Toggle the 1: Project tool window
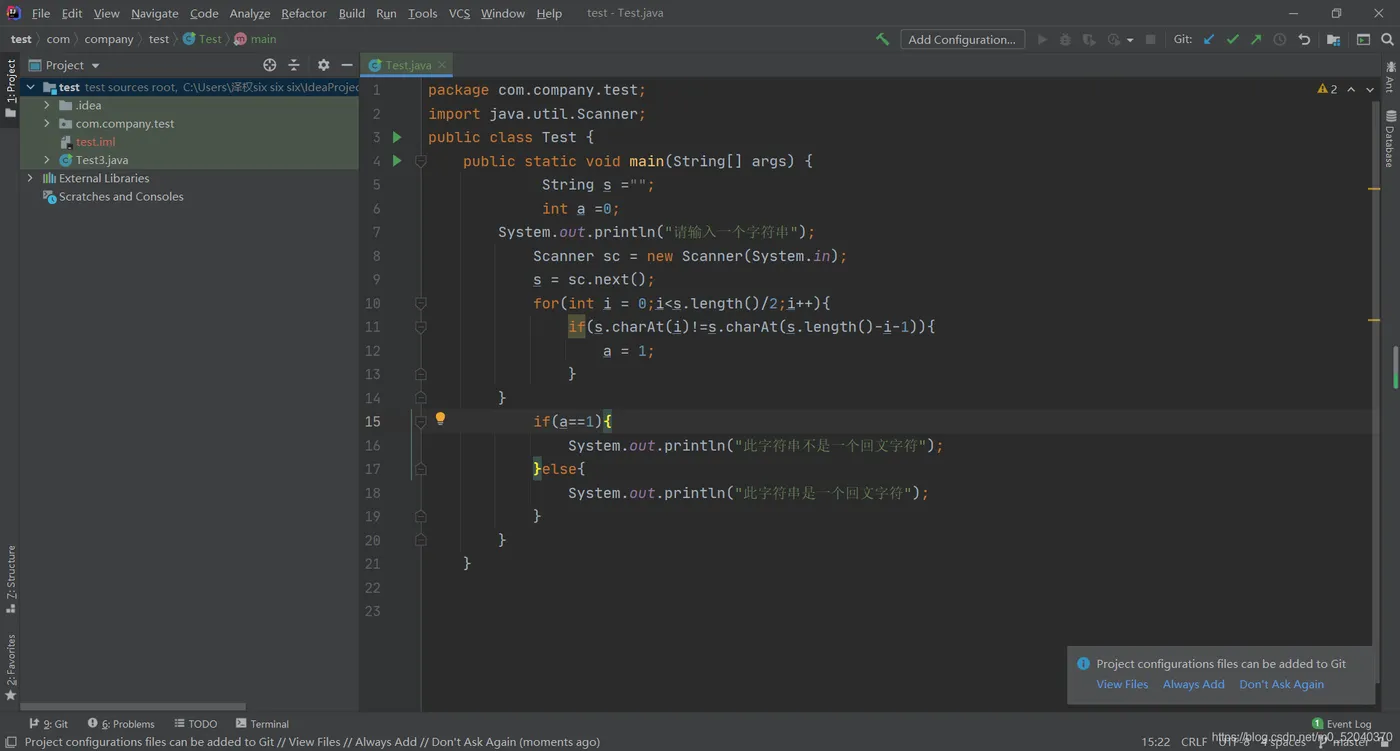 pos(11,88)
